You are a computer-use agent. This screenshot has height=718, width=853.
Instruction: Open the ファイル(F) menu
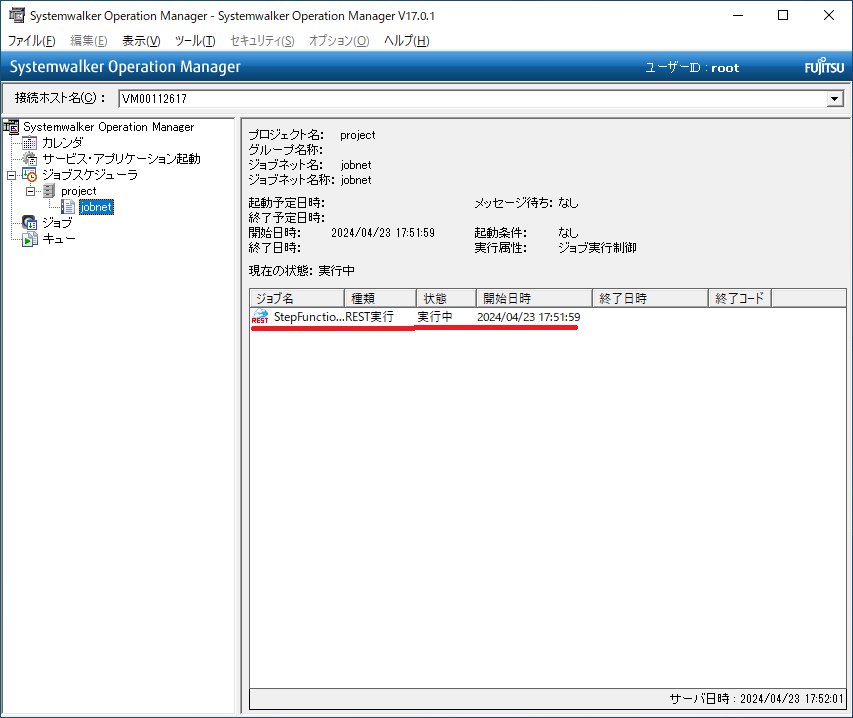32,41
